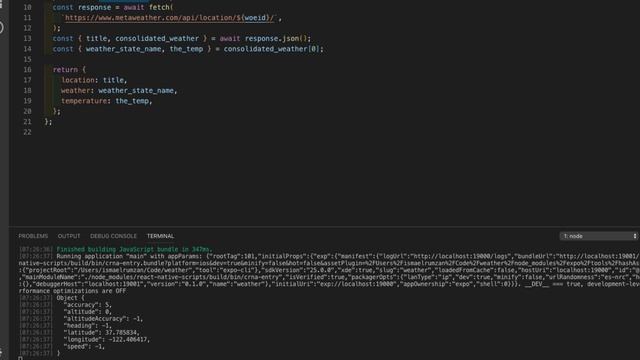Click the 'accuracy: 5' terminal line
This screenshot has height=360, width=640.
pyautogui.click(x=87, y=304)
